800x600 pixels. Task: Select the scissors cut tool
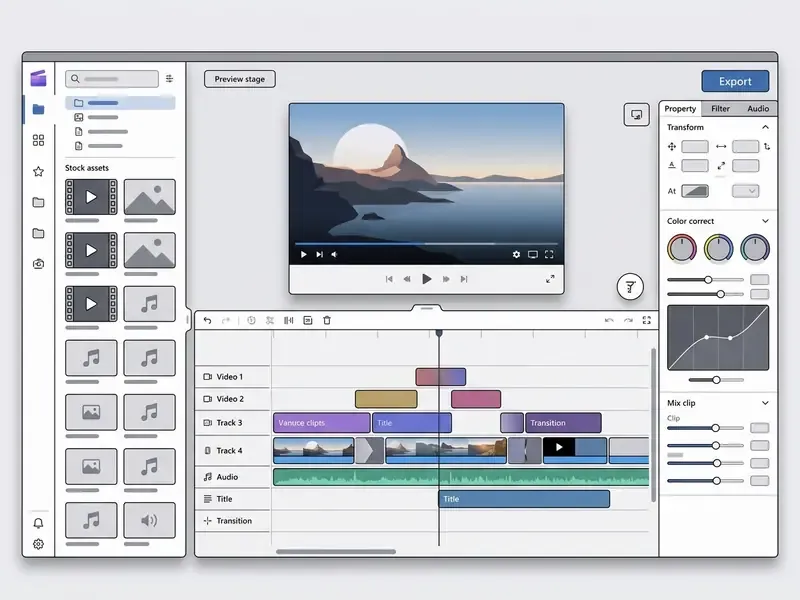(x=270, y=320)
